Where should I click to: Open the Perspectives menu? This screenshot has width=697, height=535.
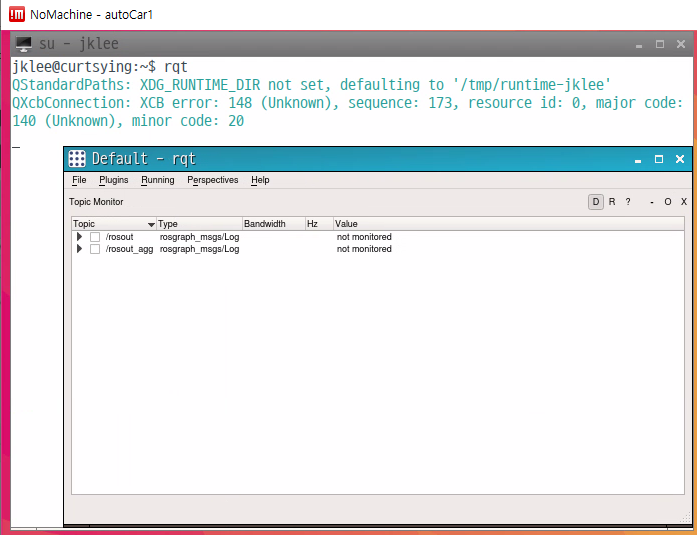pyautogui.click(x=213, y=180)
